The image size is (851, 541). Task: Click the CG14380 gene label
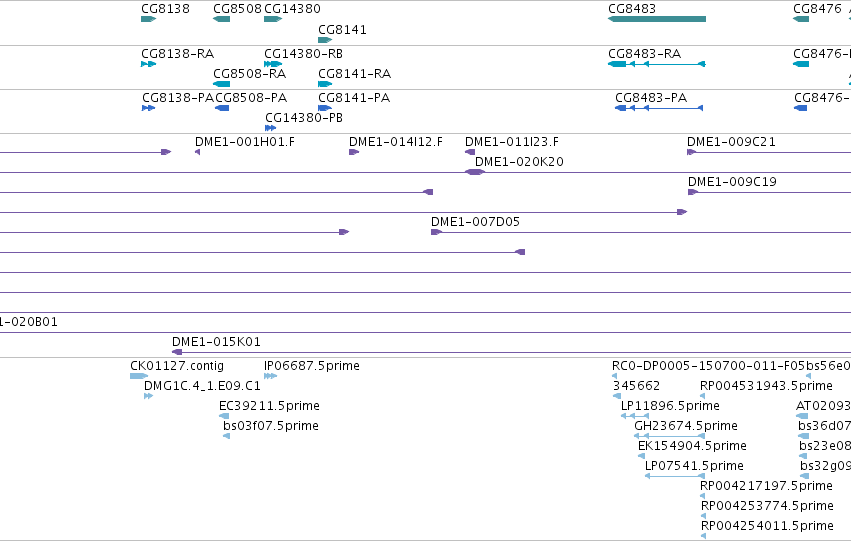click(x=292, y=9)
